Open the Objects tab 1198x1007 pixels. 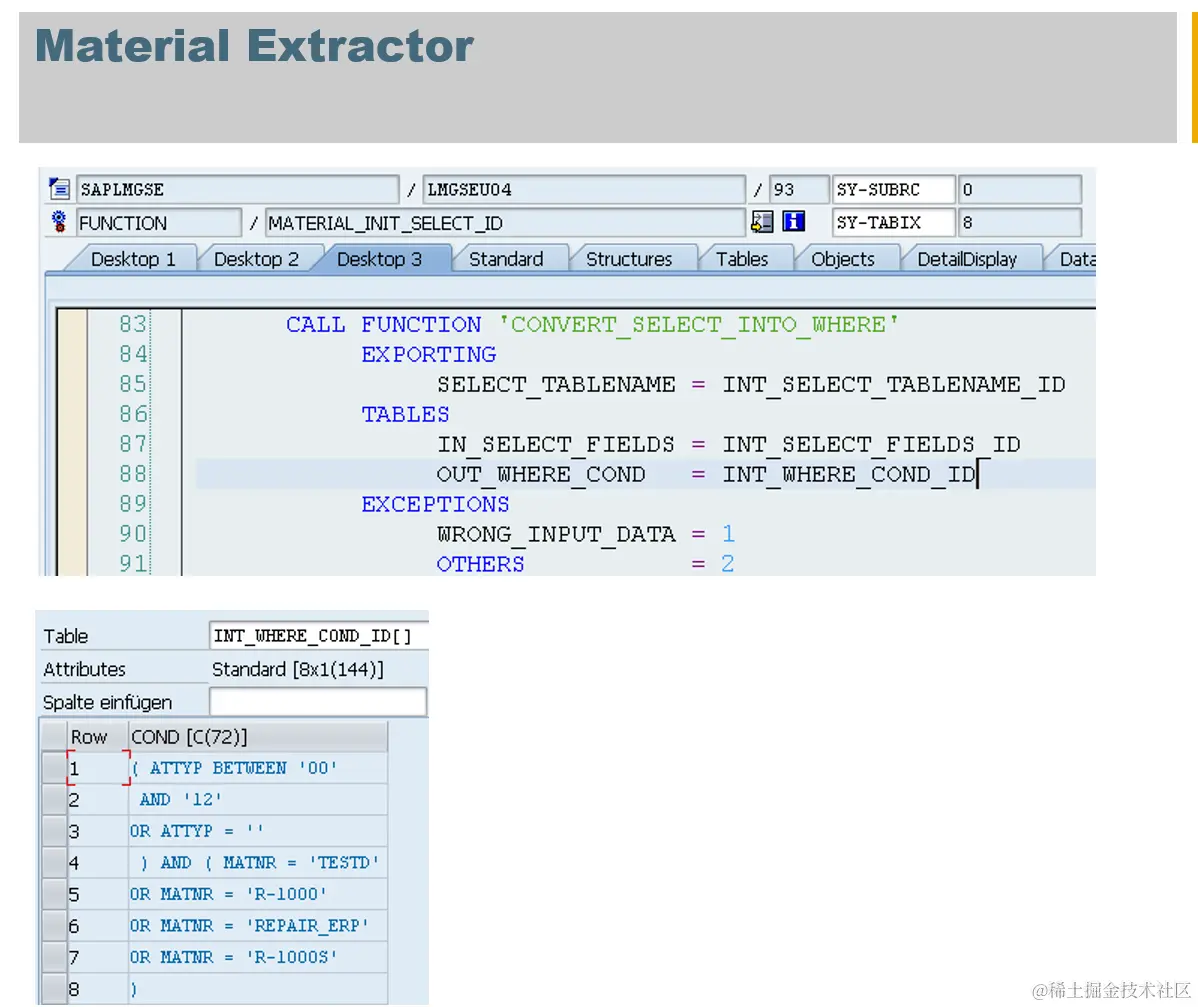pyautogui.click(x=843, y=259)
